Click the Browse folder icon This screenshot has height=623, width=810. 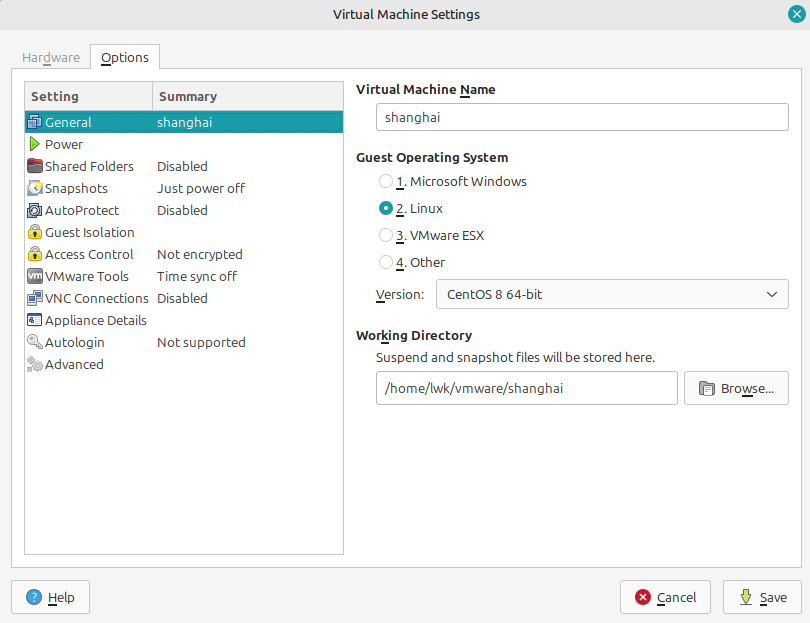(x=707, y=388)
